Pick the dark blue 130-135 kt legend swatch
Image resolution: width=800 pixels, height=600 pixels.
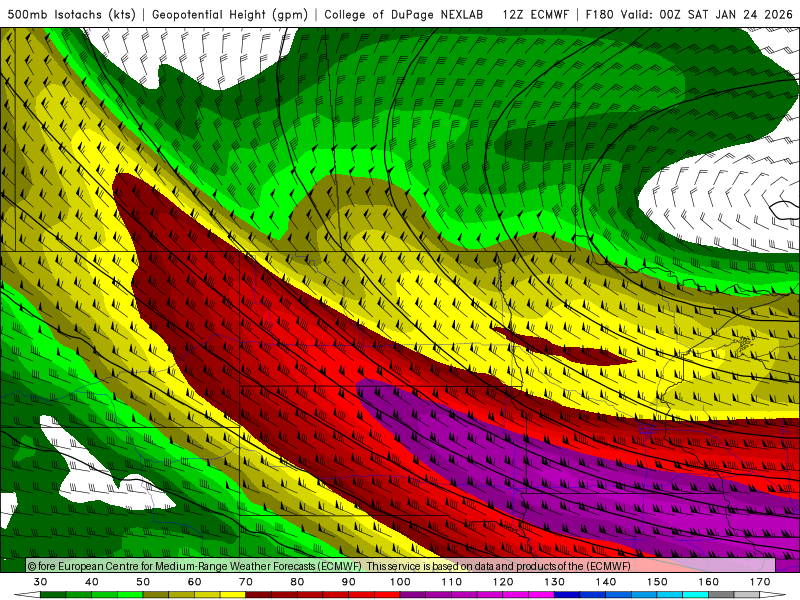pyautogui.click(x=567, y=595)
